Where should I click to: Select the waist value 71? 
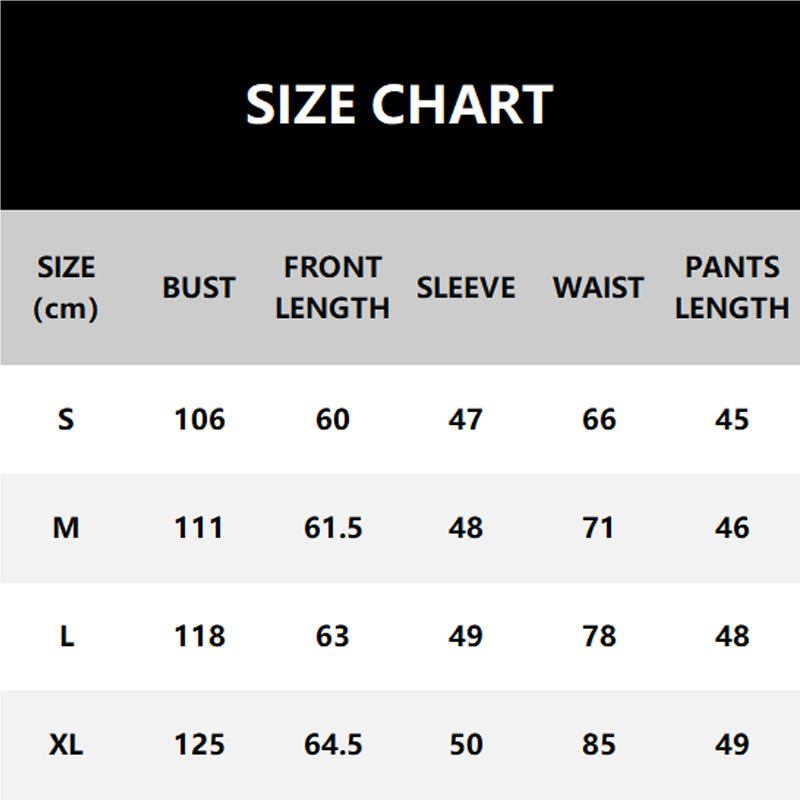598,527
